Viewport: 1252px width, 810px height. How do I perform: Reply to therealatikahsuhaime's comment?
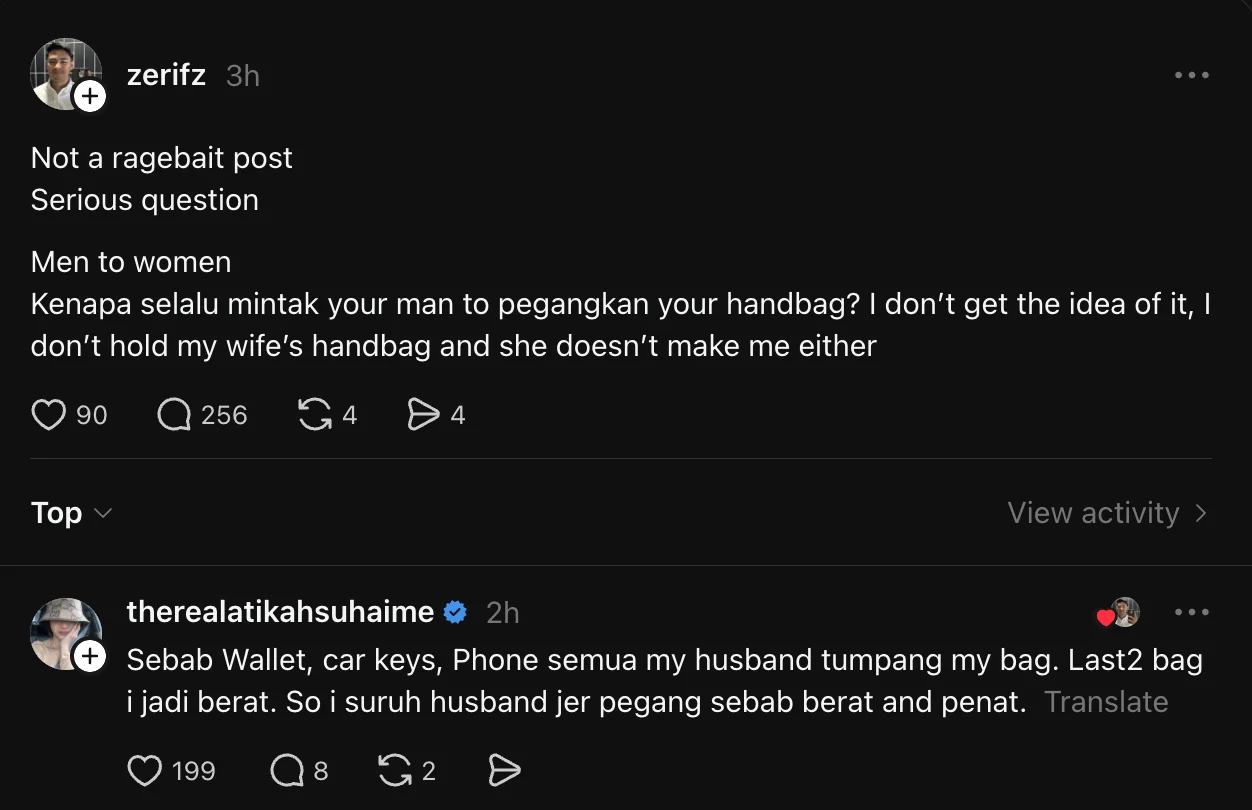tap(286, 770)
